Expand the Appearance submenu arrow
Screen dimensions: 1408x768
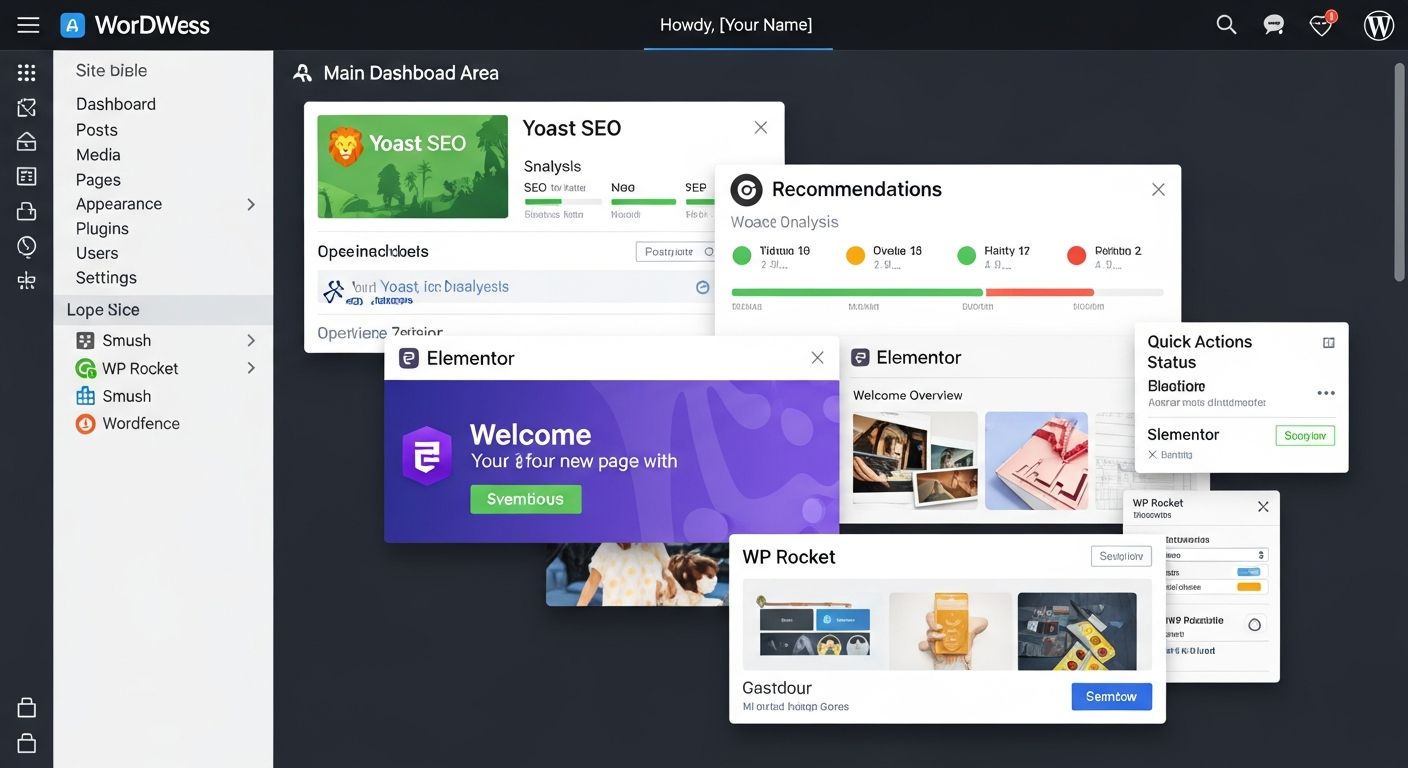coord(251,204)
